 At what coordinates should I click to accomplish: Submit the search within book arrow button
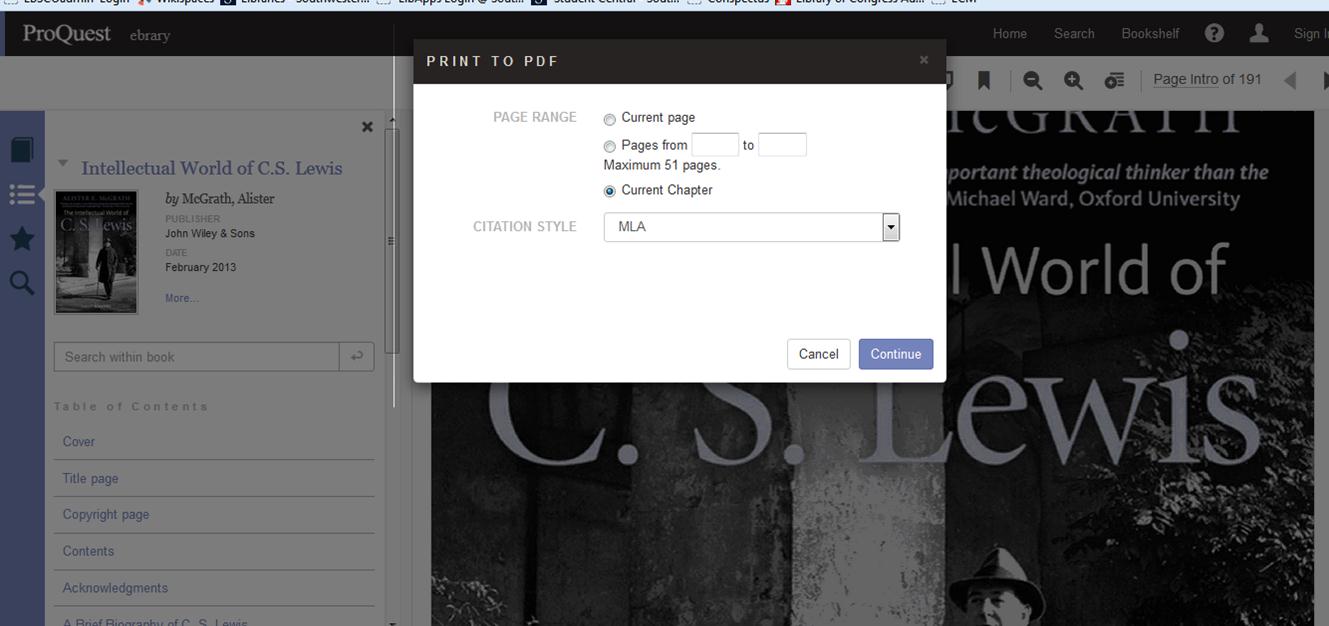click(x=357, y=357)
